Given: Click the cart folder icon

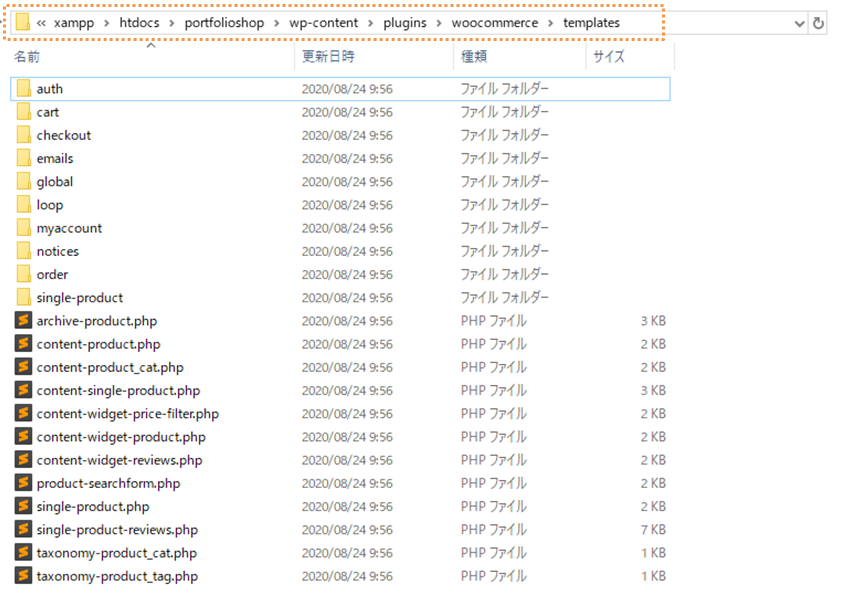Looking at the screenshot, I should (x=23, y=112).
